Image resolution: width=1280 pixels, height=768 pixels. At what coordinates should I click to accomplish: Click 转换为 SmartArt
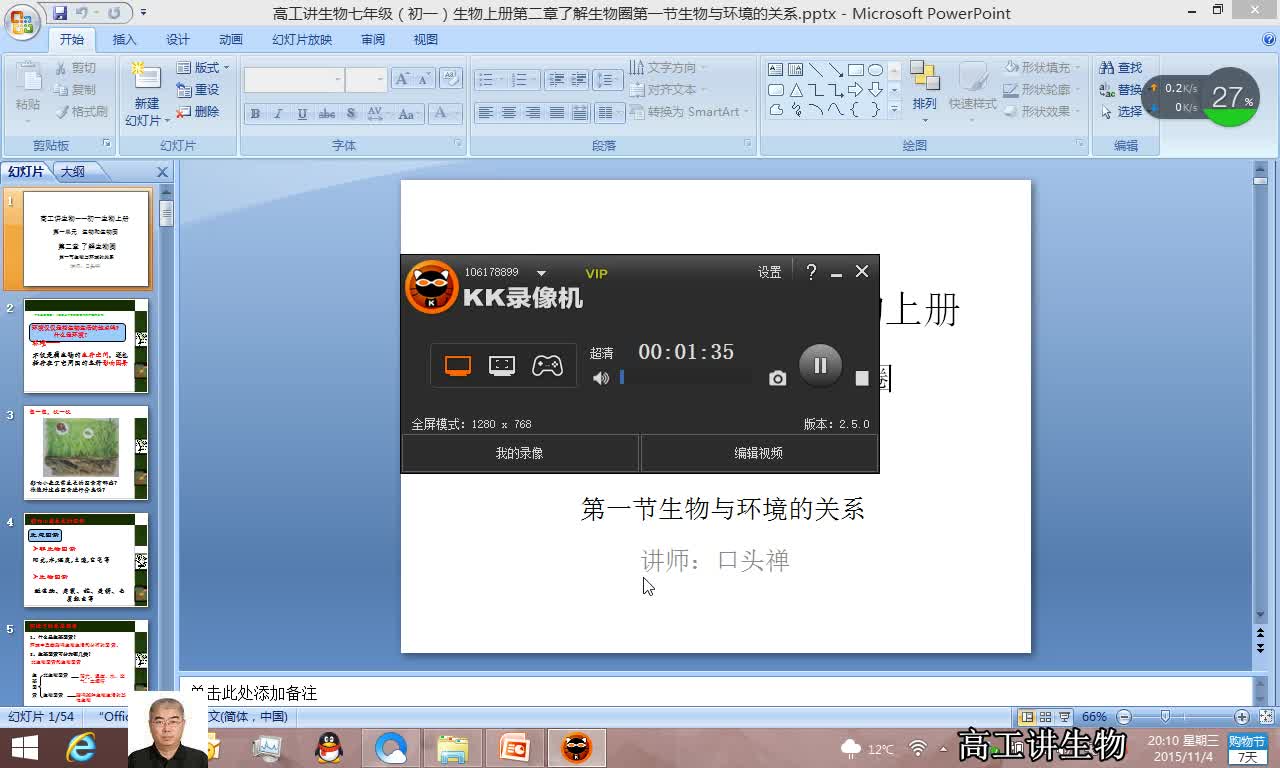click(689, 112)
